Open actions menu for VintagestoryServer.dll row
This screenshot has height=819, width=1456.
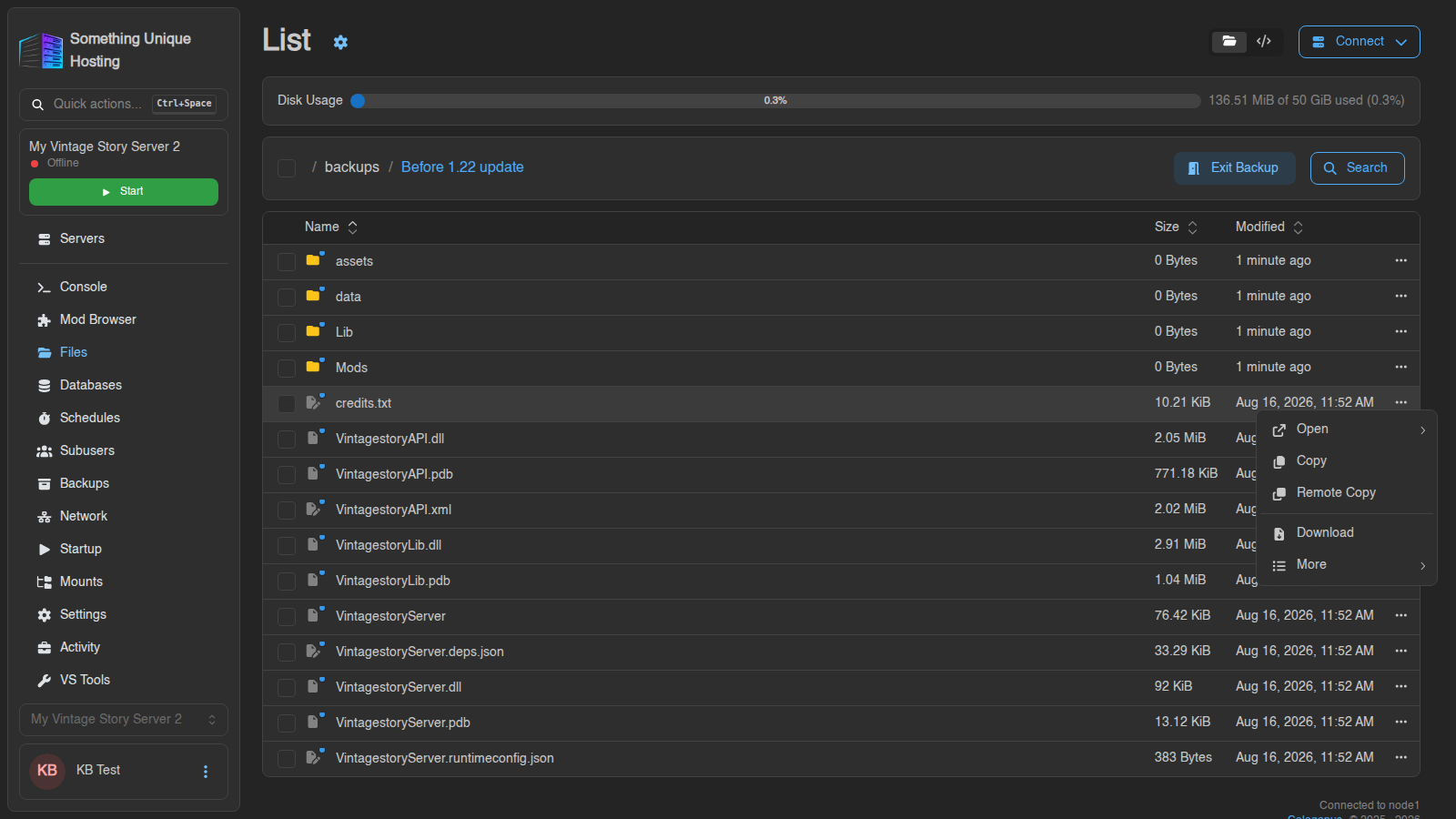click(1400, 686)
